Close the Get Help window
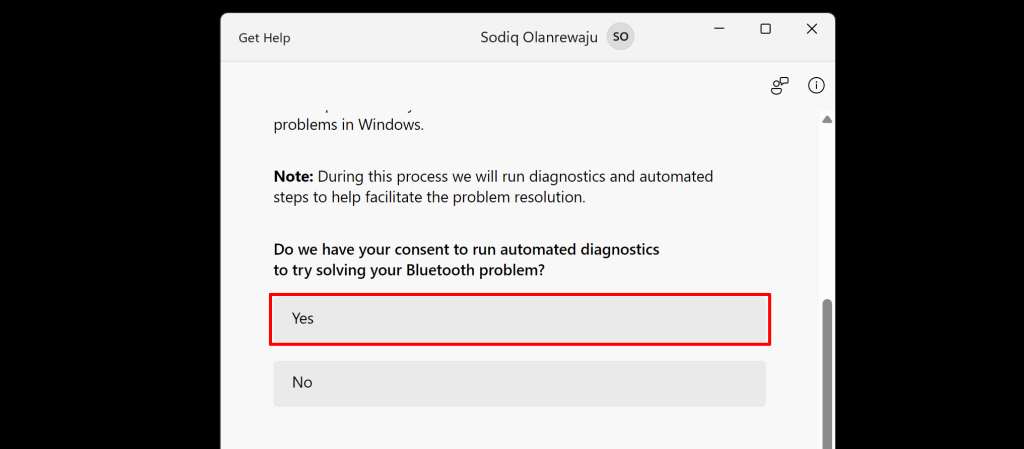The image size is (1024, 449). pyautogui.click(x=811, y=30)
